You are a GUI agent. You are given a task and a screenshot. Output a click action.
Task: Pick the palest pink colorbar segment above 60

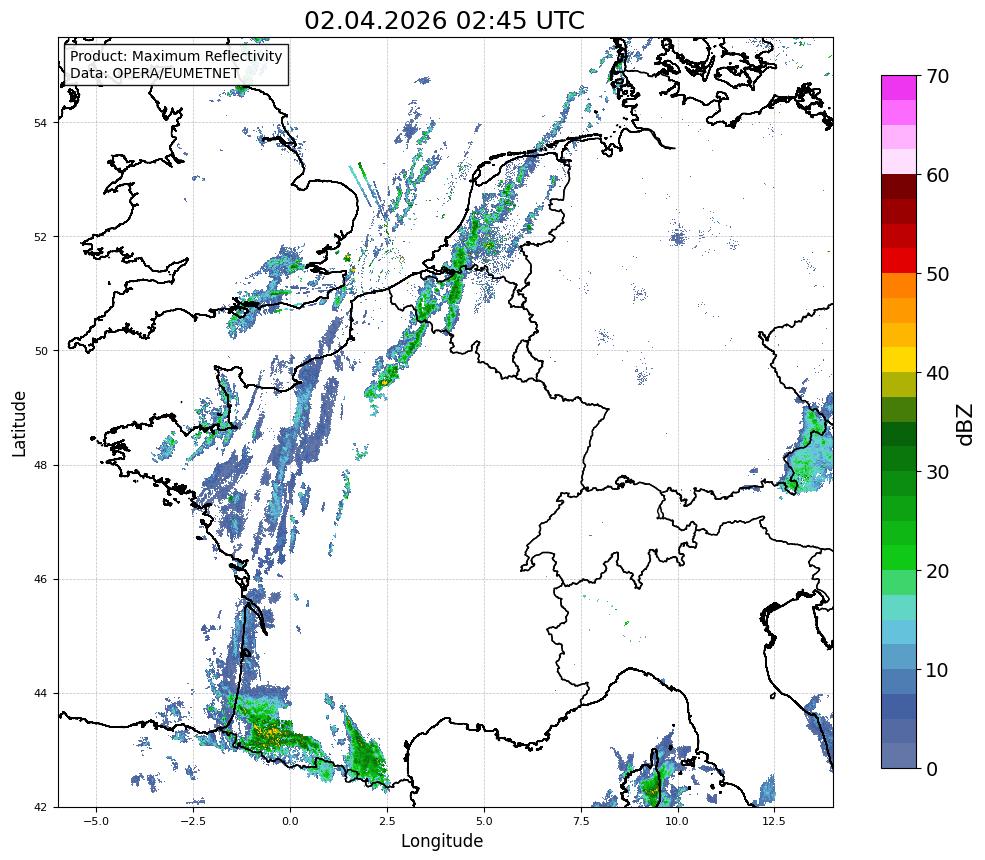[x=899, y=162]
